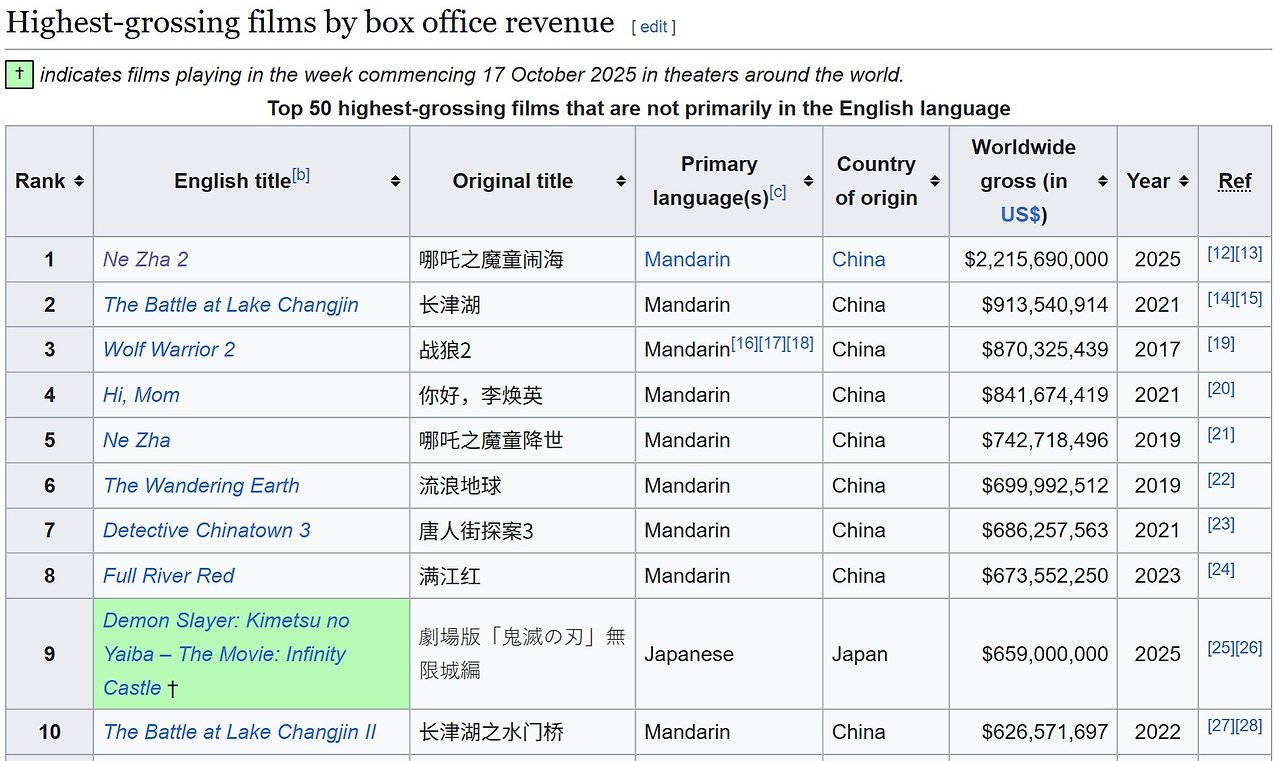Open reference [12] for Ne Zha 2
Viewport: 1280px width, 761px height.
point(1221,253)
